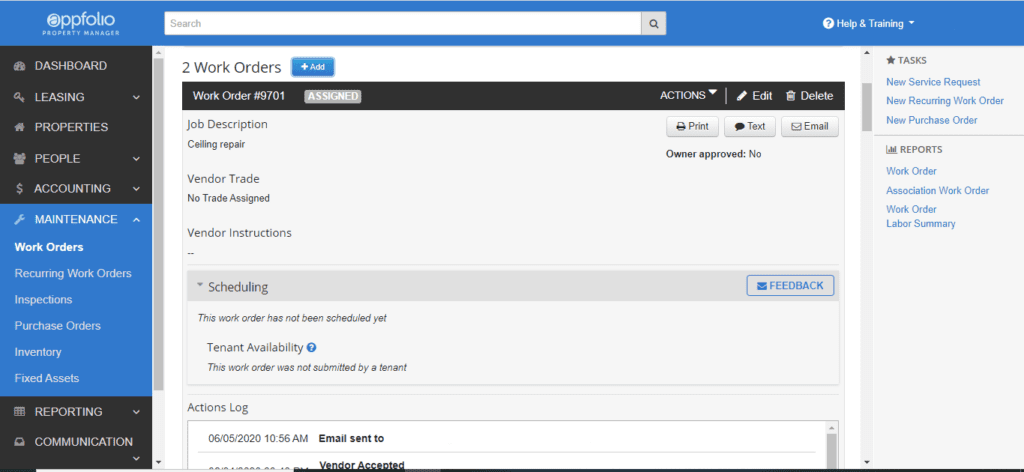Open Properties from the sidebar
Screen dimensions: 1024x472
pyautogui.click(x=71, y=127)
